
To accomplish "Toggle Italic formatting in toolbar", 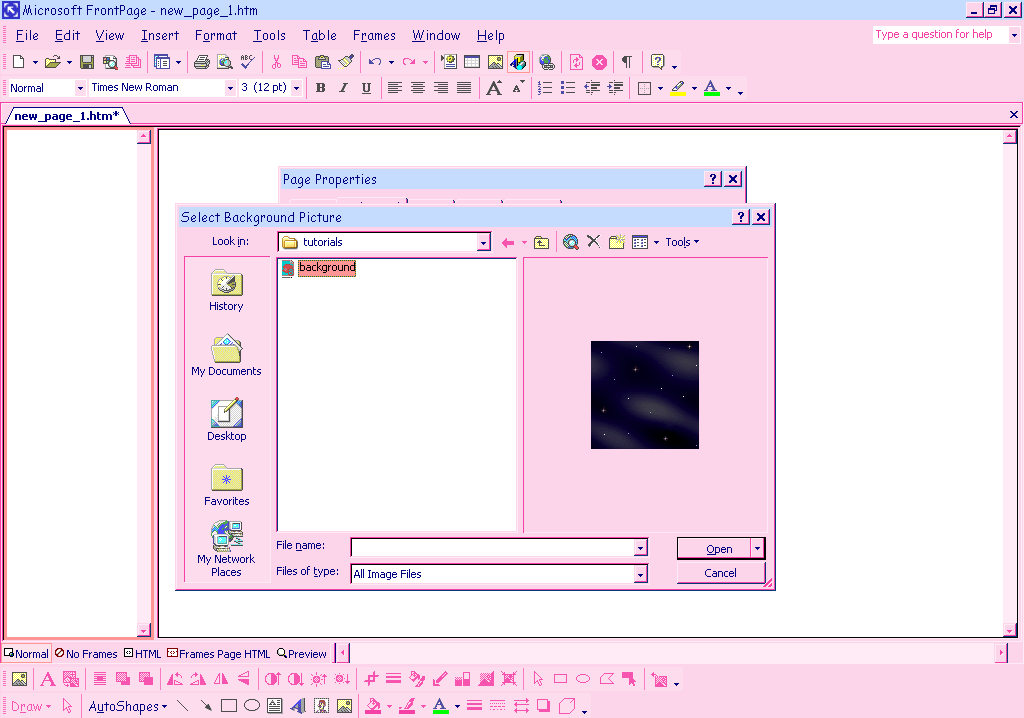I will 343,88.
